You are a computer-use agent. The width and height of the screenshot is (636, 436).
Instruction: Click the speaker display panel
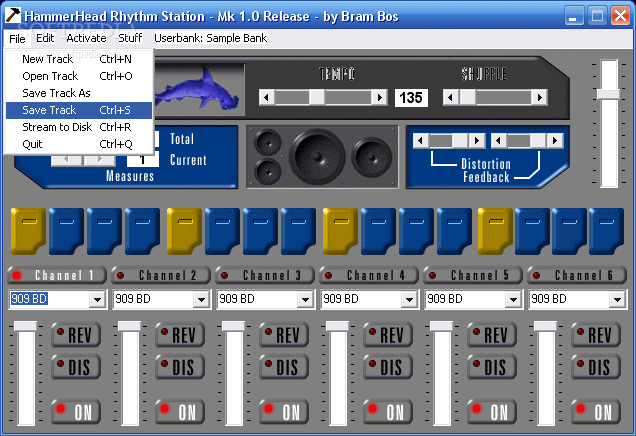coord(322,157)
